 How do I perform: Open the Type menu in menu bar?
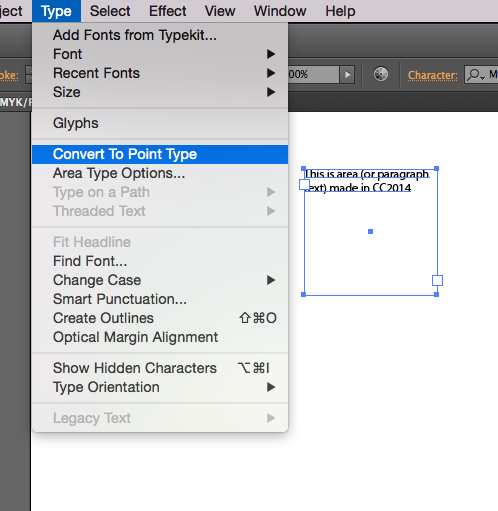coord(56,11)
